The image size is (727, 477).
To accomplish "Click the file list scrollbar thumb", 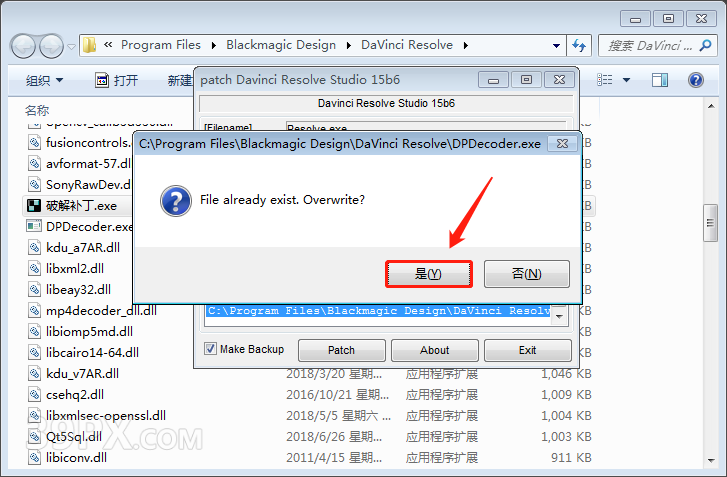I will [x=710, y=223].
